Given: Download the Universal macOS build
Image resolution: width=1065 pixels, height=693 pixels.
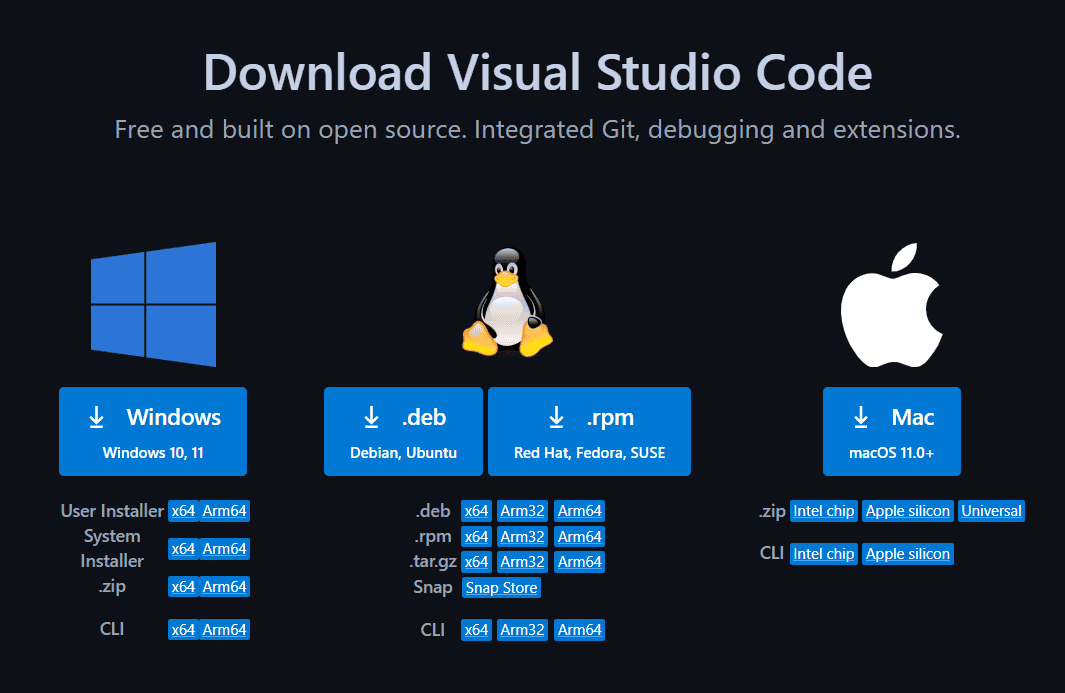Looking at the screenshot, I should (x=991, y=510).
